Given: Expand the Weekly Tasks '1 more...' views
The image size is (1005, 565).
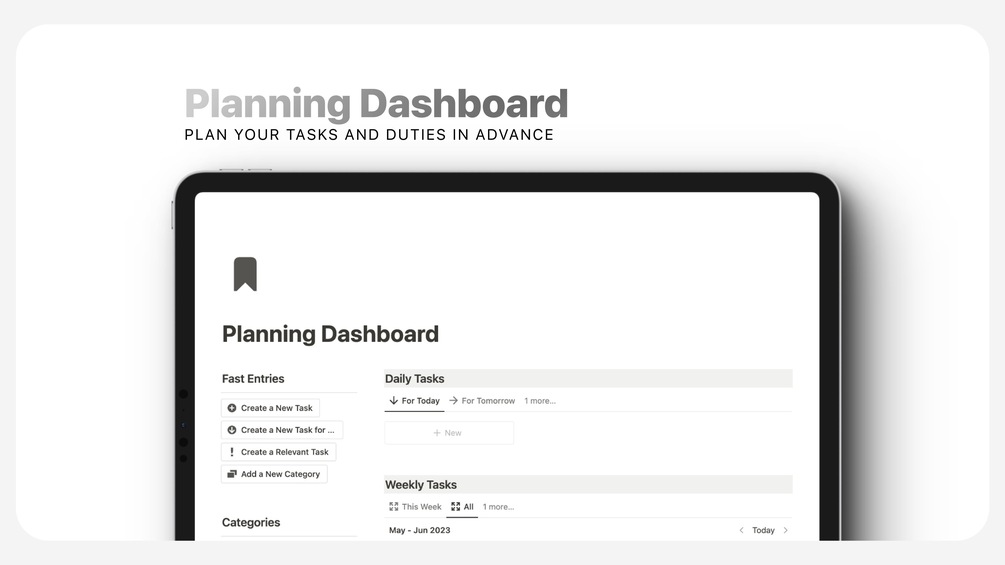Looking at the screenshot, I should (x=498, y=507).
